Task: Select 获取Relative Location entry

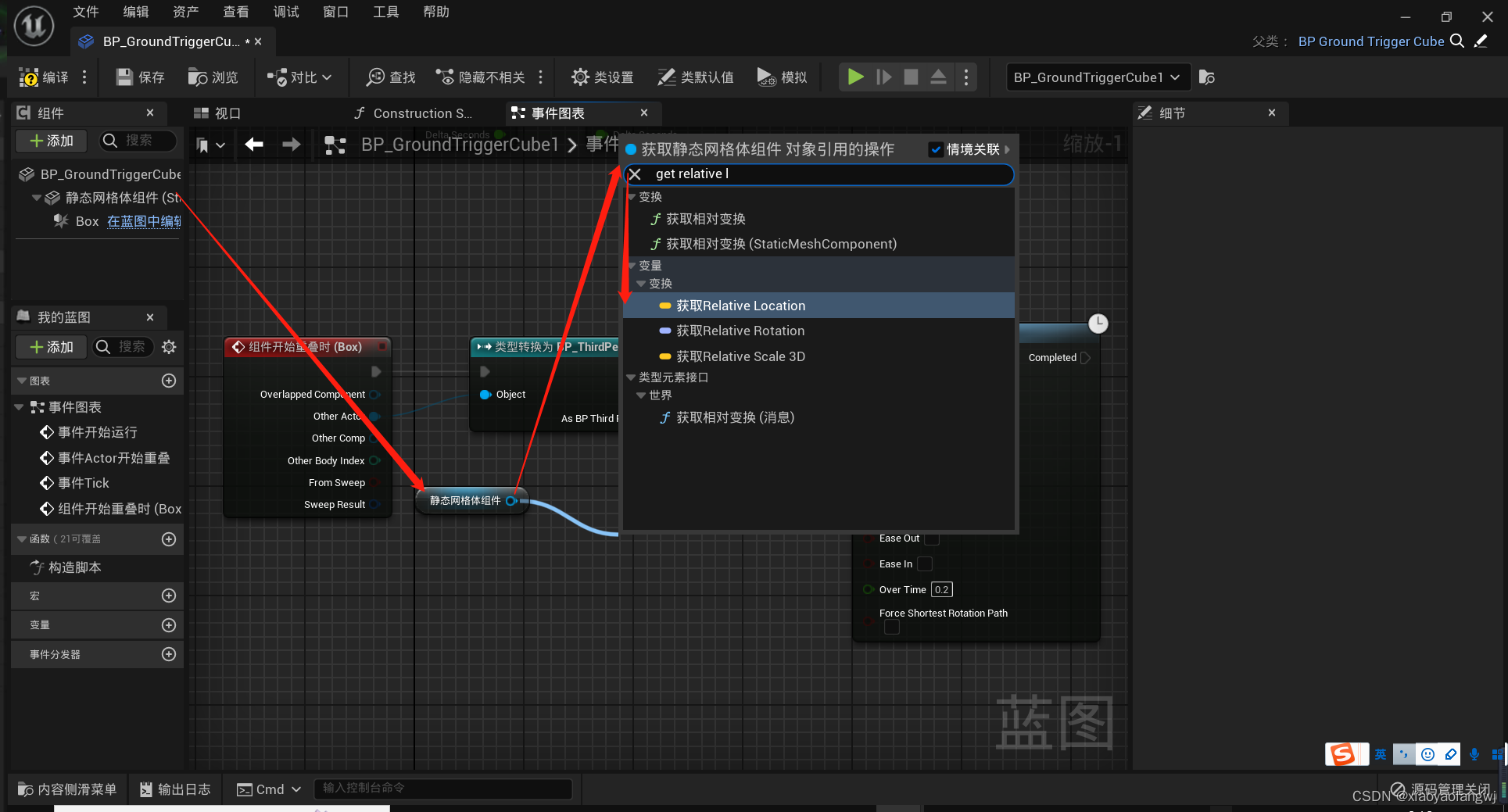Action: [x=818, y=306]
